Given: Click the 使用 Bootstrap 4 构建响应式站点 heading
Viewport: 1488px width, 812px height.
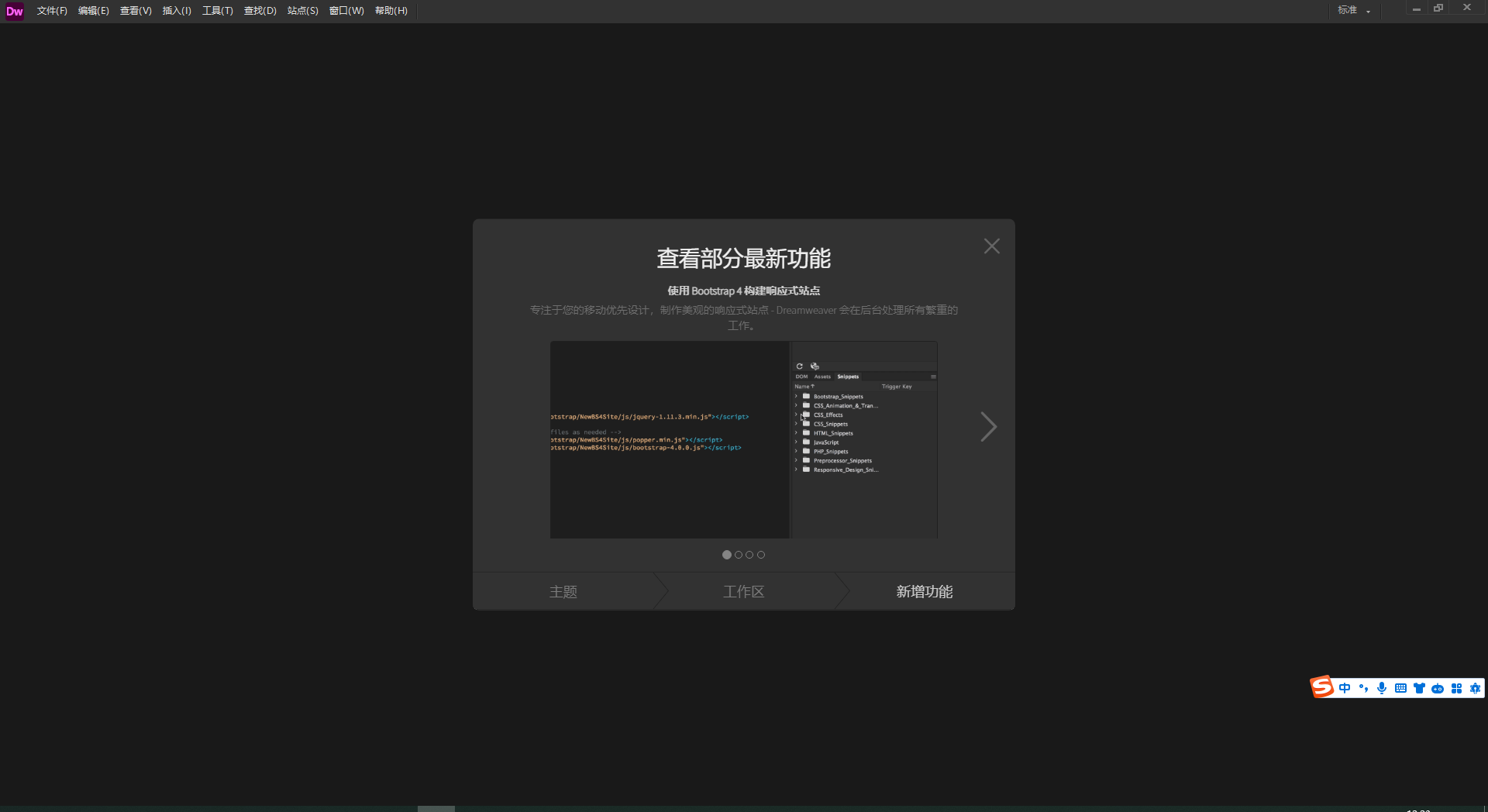Looking at the screenshot, I should pos(744,291).
